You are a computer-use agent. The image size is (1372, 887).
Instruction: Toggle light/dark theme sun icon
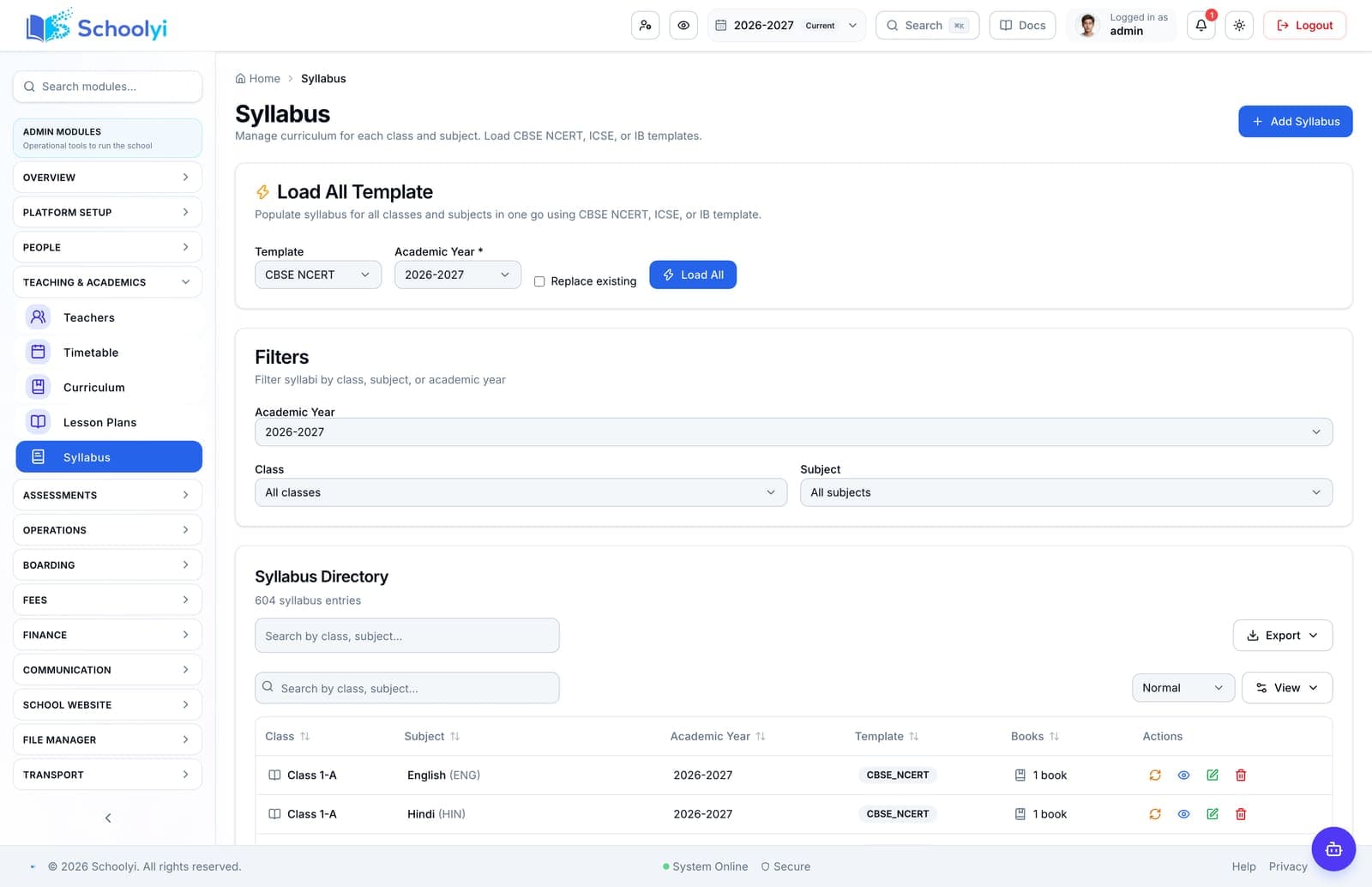(x=1239, y=26)
